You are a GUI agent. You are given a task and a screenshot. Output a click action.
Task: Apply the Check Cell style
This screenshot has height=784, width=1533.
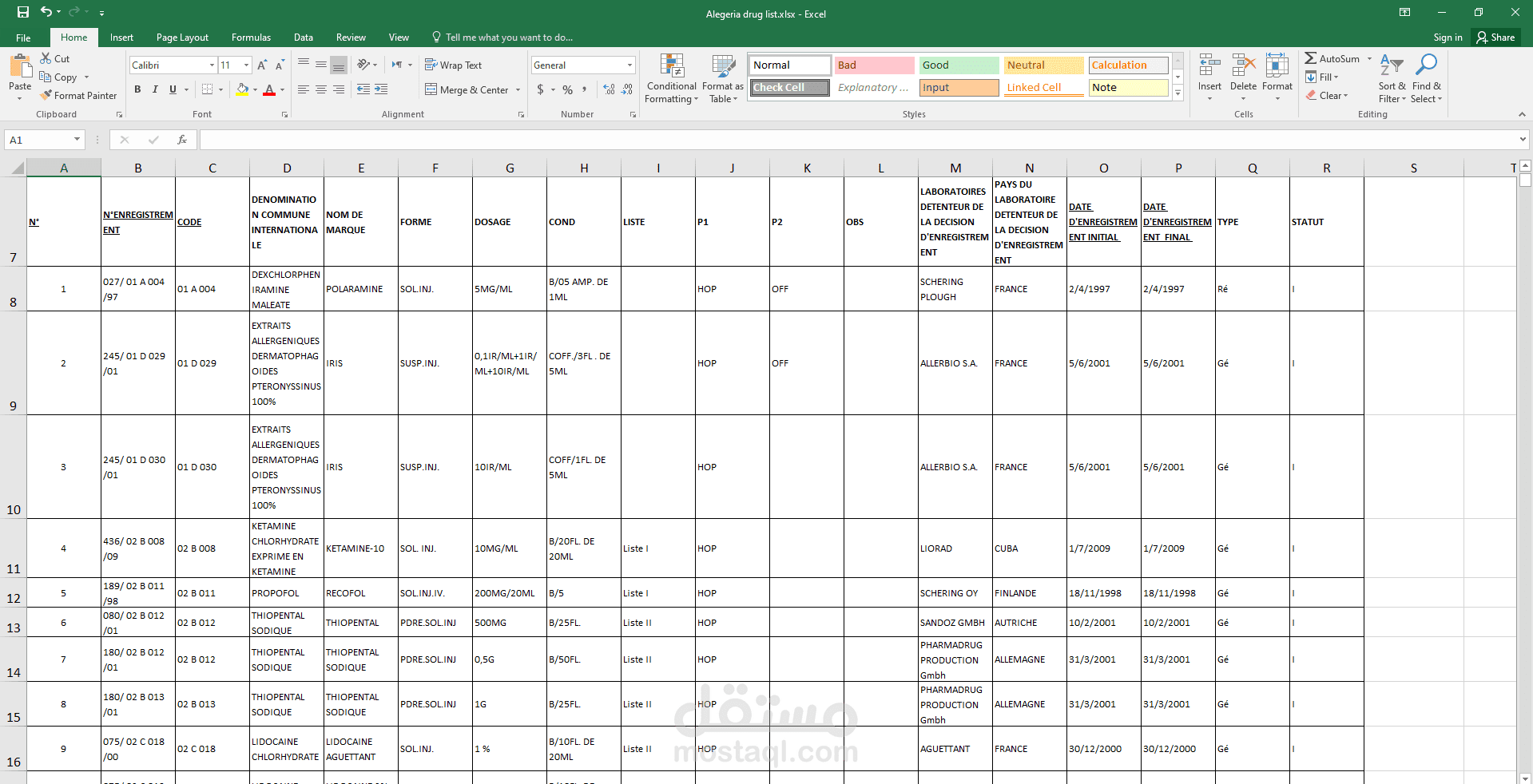pos(789,87)
